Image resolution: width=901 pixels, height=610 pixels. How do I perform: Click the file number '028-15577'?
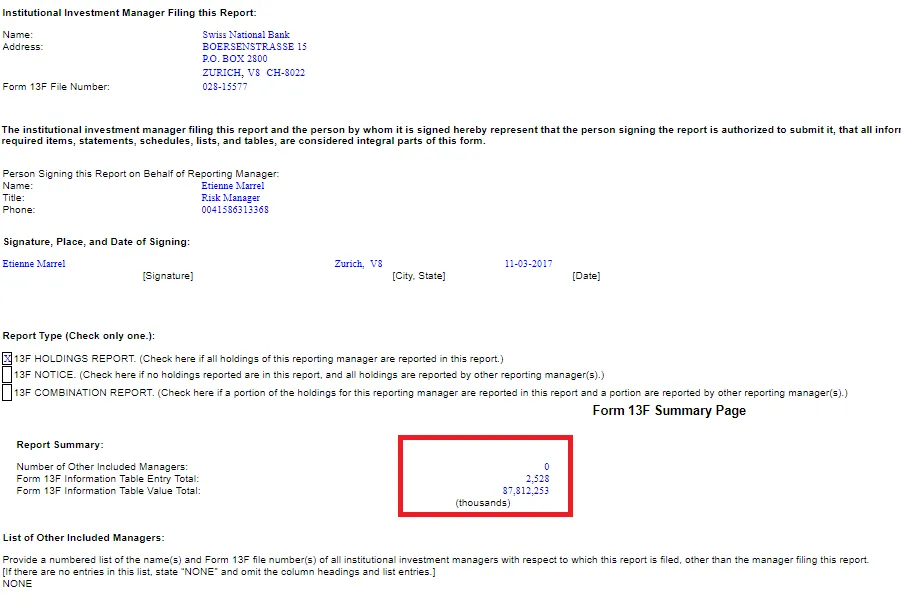pyautogui.click(x=225, y=87)
